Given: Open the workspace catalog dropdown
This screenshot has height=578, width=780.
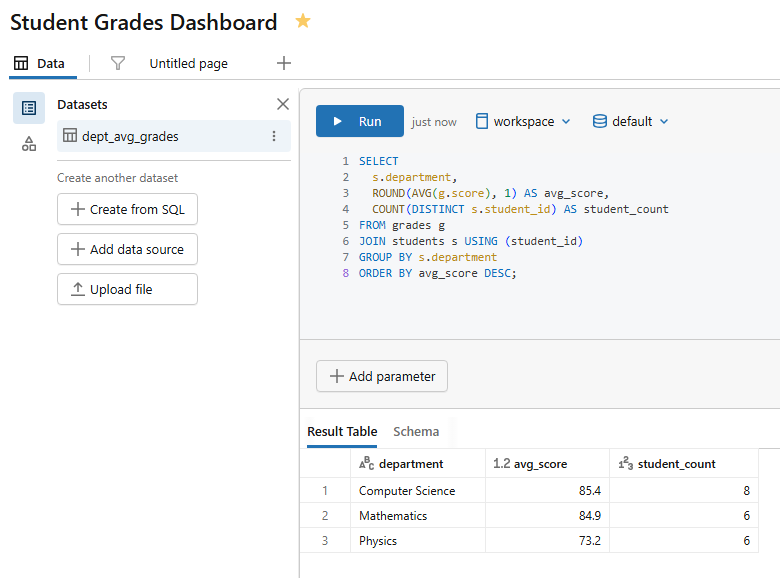Looking at the screenshot, I should pos(523,121).
